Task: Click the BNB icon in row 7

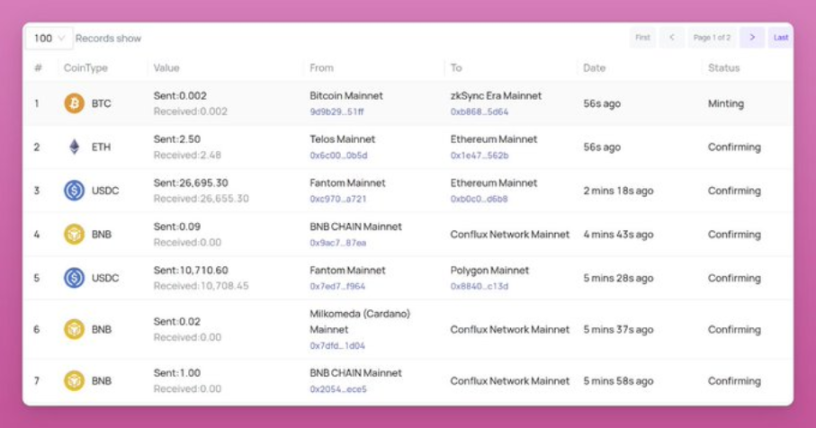Action: click(x=74, y=380)
